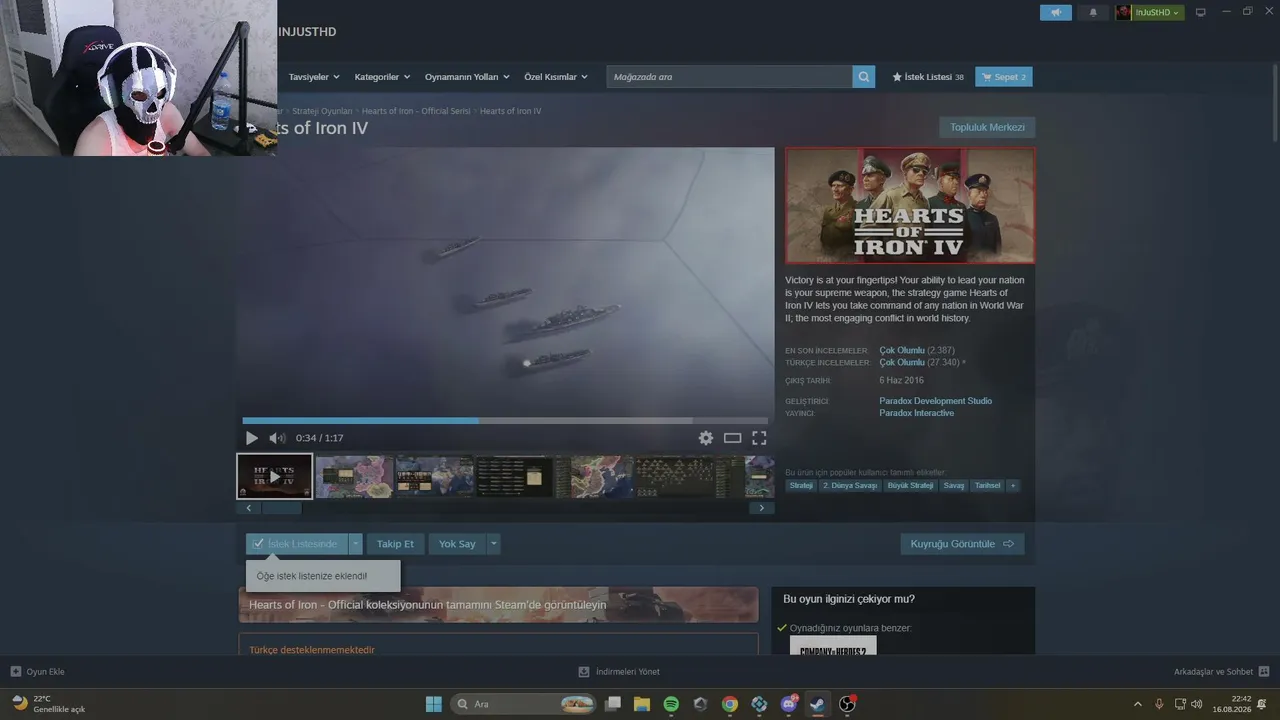
Task: Open Steam announcements megaphone button
Action: click(1056, 13)
